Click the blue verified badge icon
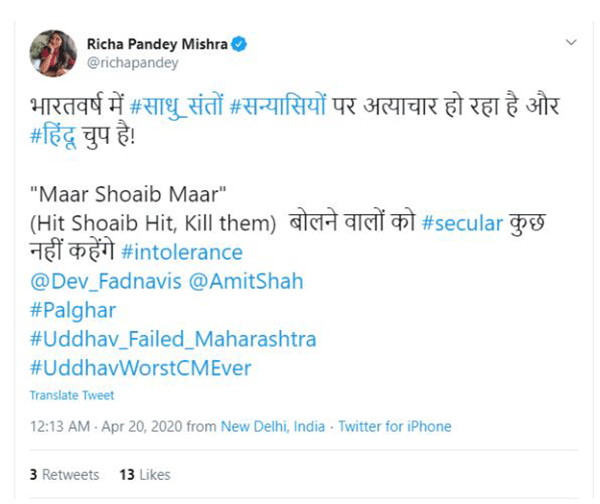Screen dimensions: 600x504 241,44
